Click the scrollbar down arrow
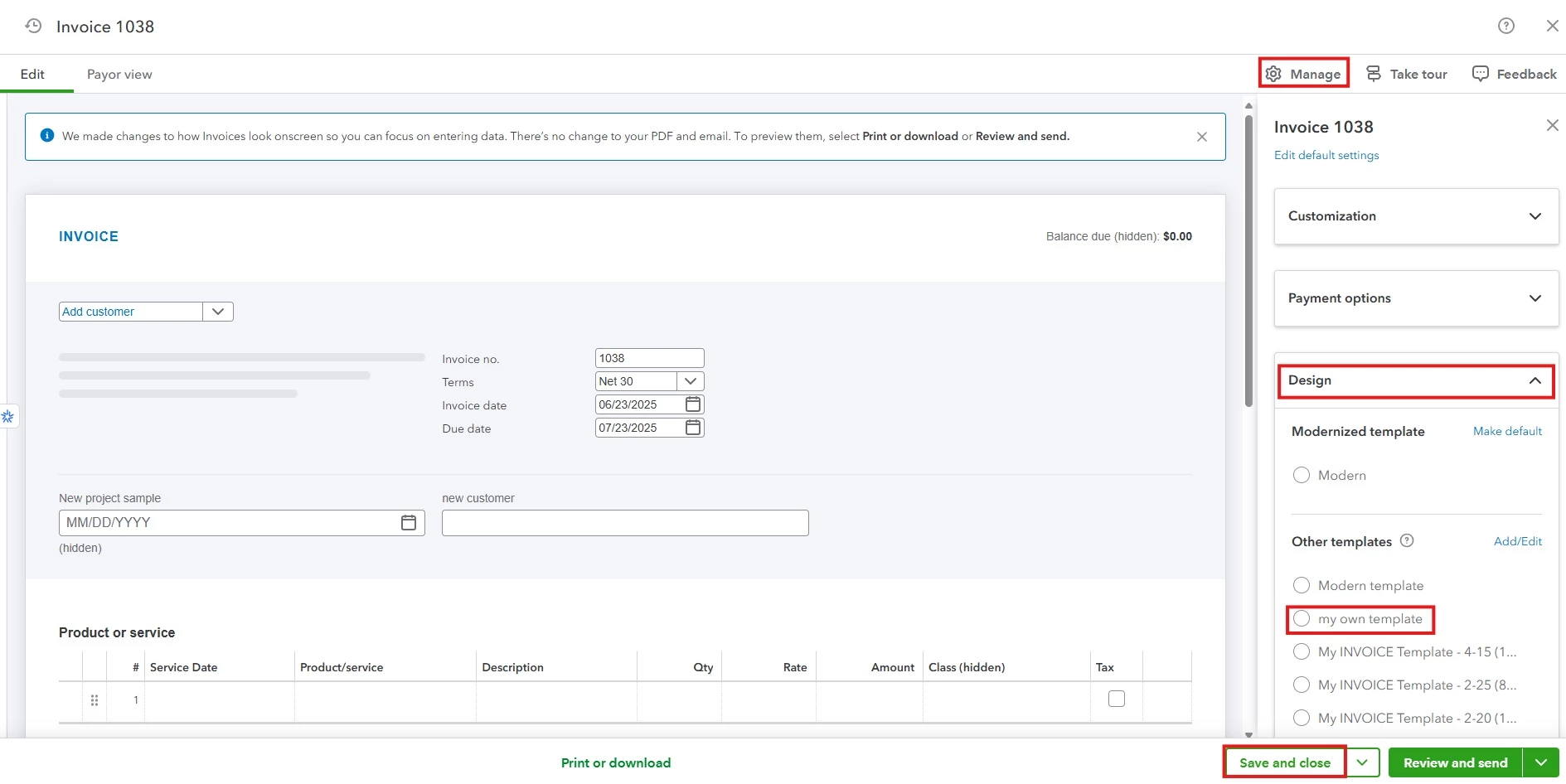Image resolution: width=1566 pixels, height=784 pixels. 1248,734
